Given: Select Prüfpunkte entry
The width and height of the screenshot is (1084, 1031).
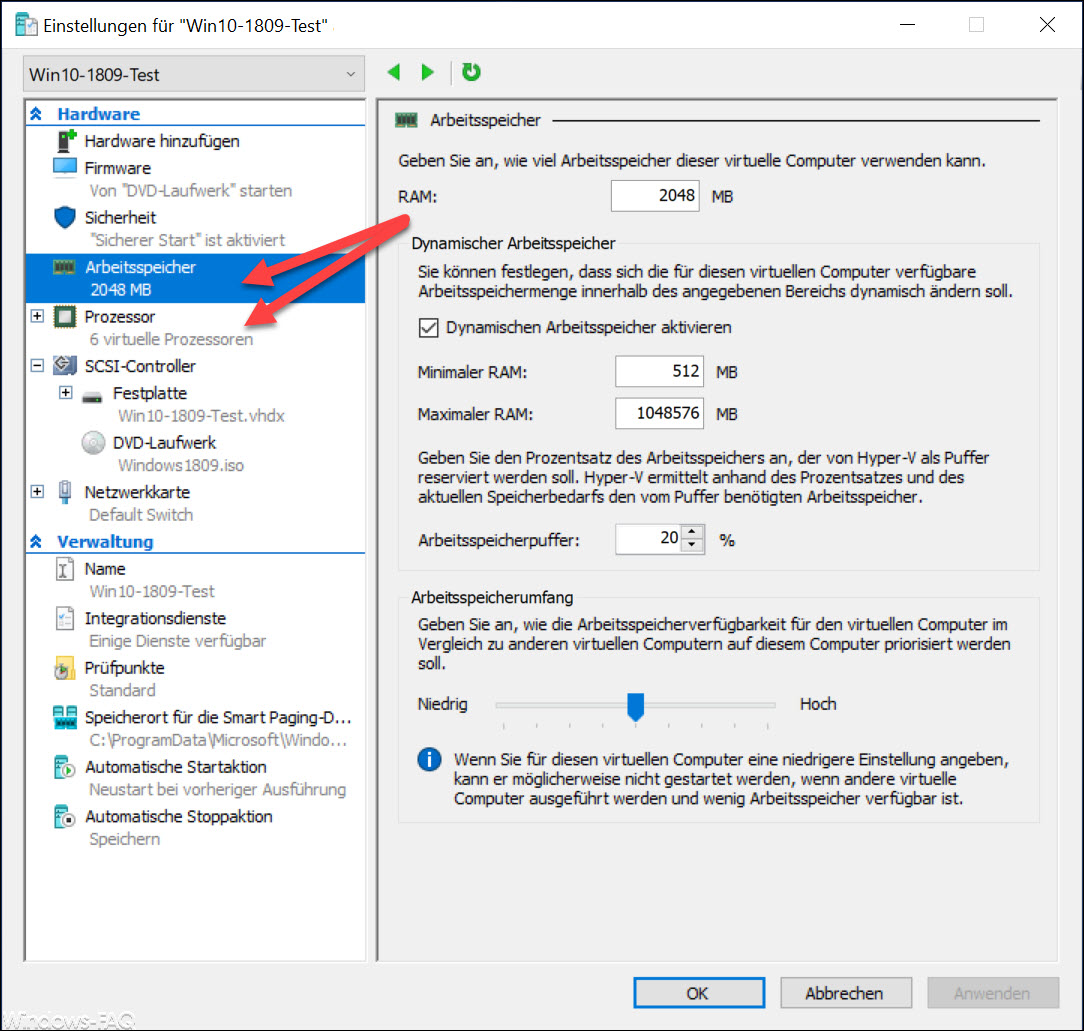Looking at the screenshot, I should 124,668.
